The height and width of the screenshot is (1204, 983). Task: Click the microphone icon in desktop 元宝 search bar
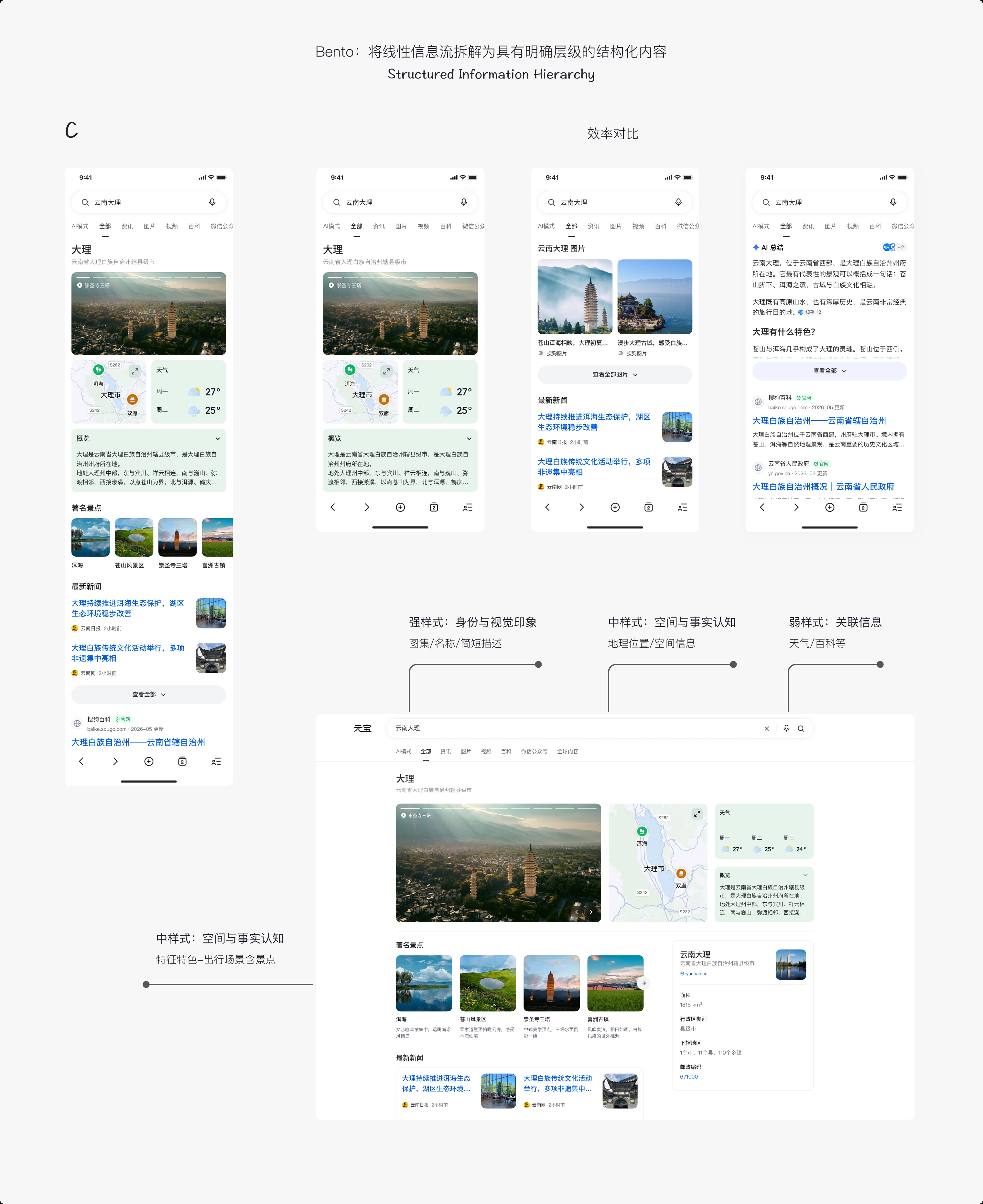tap(786, 728)
